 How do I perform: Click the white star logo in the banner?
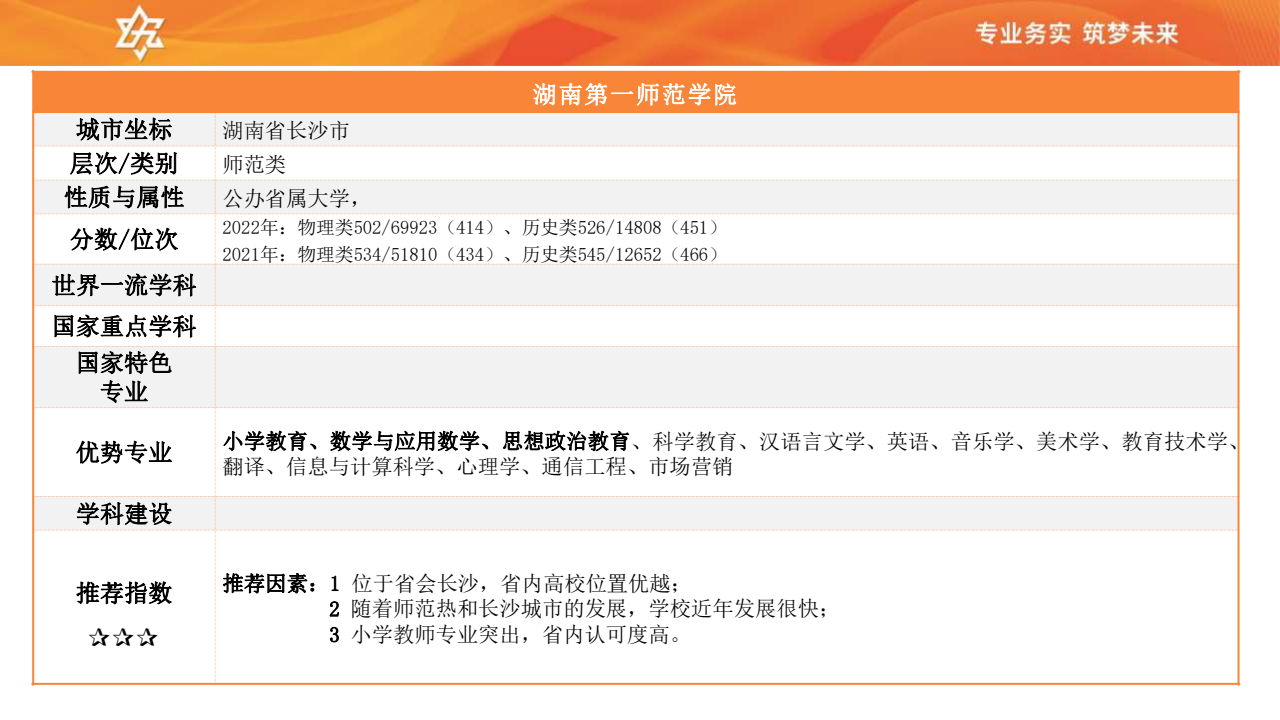click(x=139, y=33)
